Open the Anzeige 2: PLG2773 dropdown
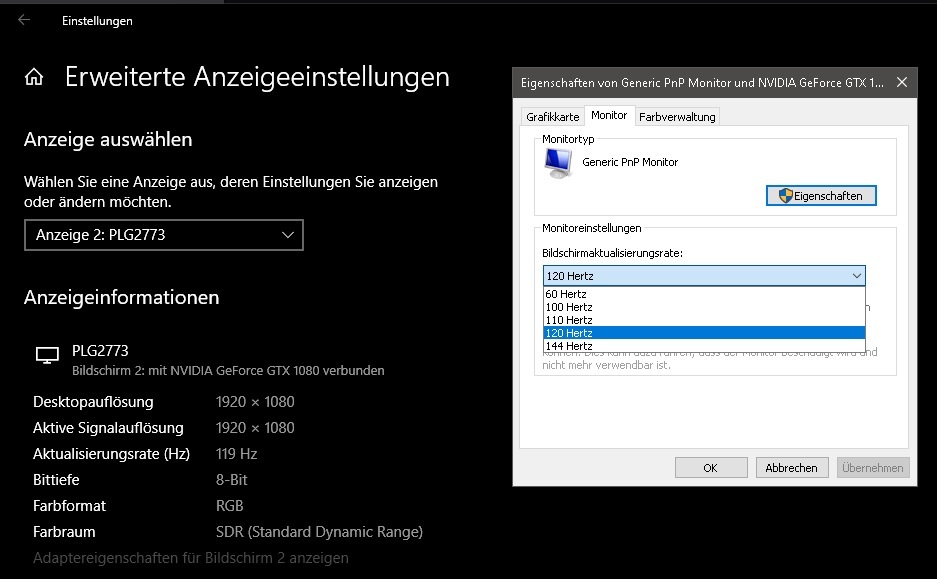 (164, 235)
